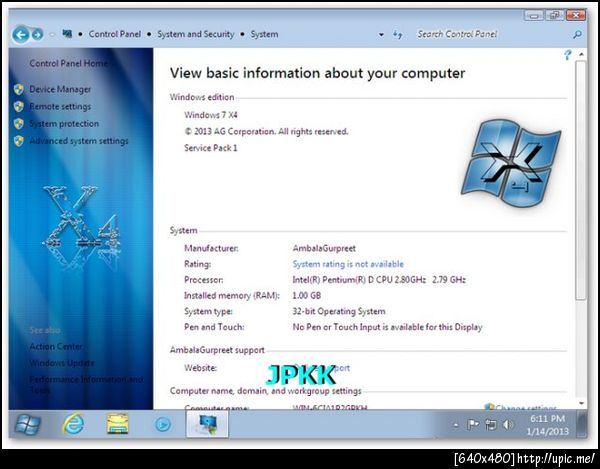
Task: Click shield icon beside Device Manager
Action: [19, 90]
